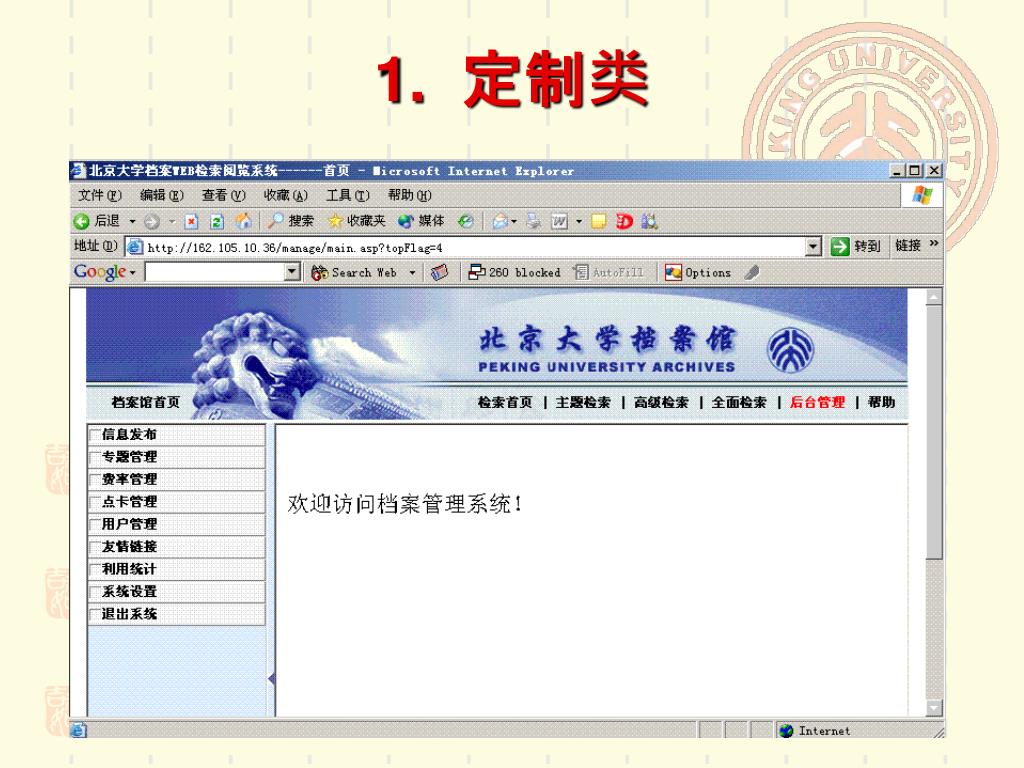This screenshot has height=768, width=1024.
Task: Open the 工具 menu
Action: 347,195
